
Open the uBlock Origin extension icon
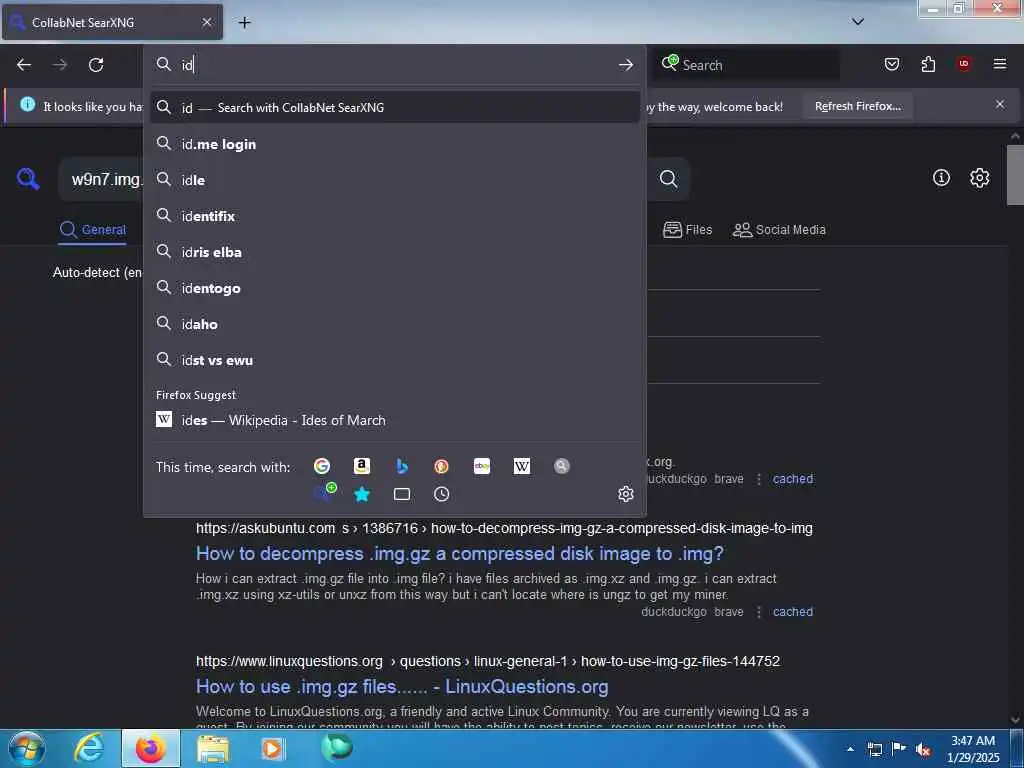coord(964,64)
